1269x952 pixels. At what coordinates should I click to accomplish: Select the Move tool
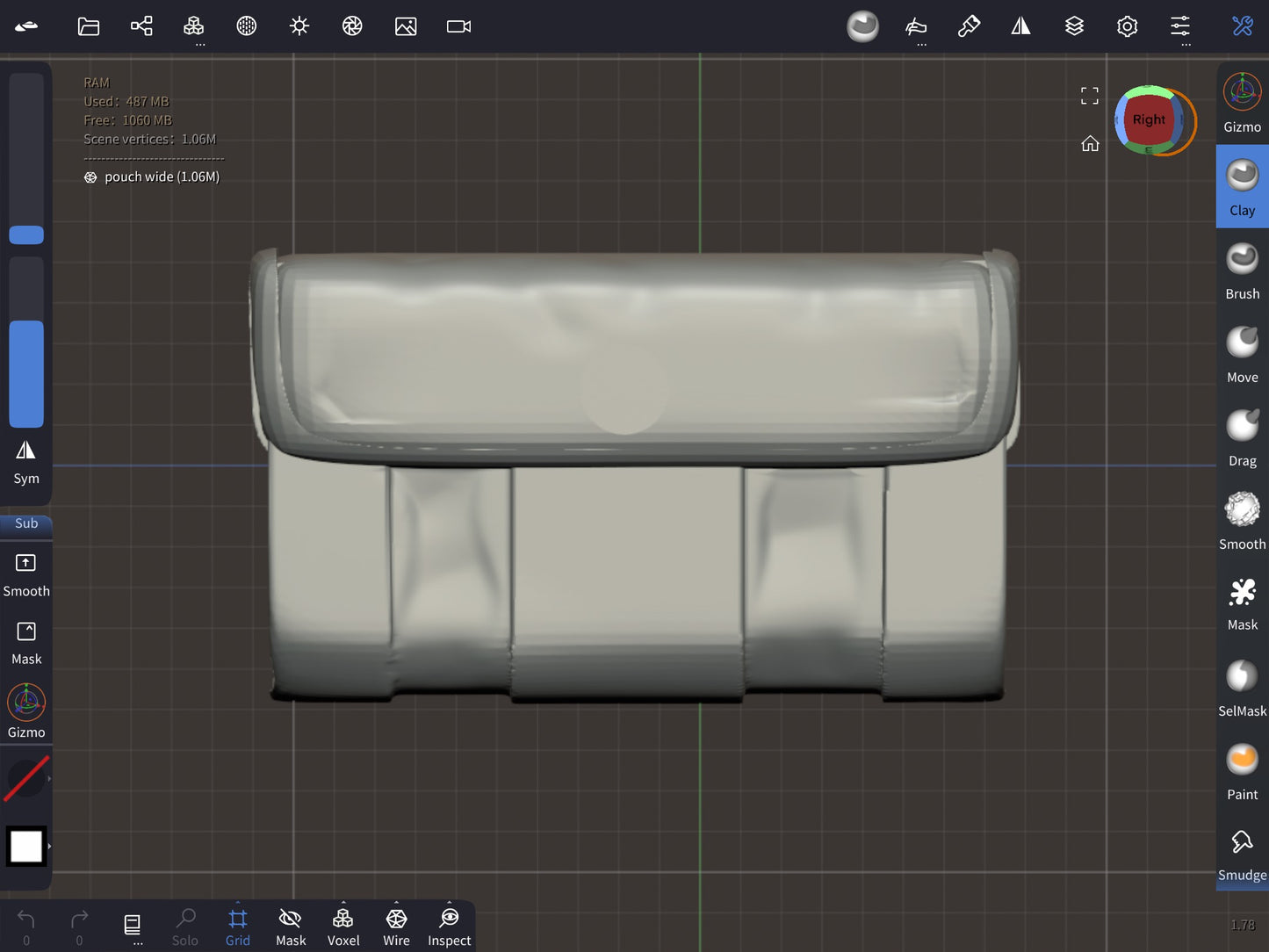tap(1243, 354)
